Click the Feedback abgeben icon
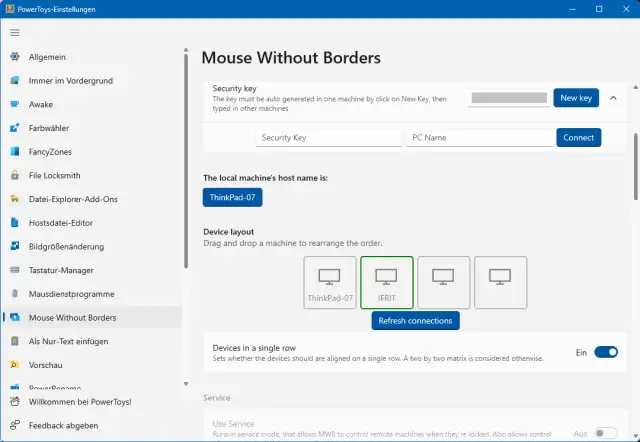 click(x=15, y=425)
